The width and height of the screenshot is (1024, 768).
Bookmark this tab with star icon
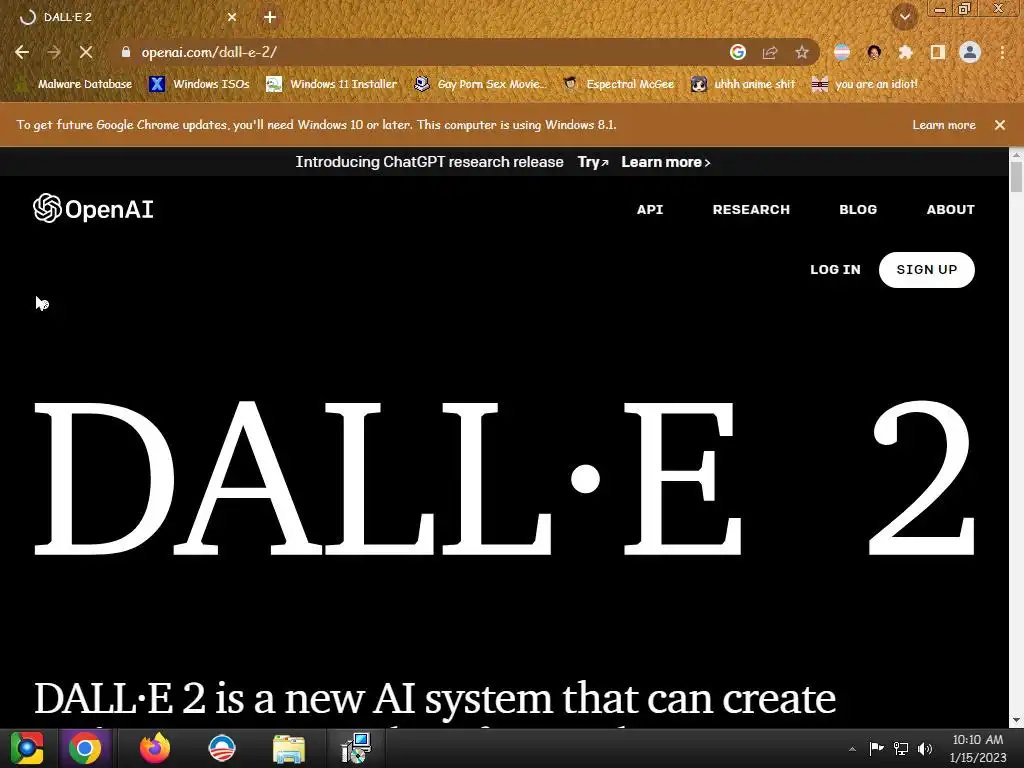pyautogui.click(x=802, y=52)
